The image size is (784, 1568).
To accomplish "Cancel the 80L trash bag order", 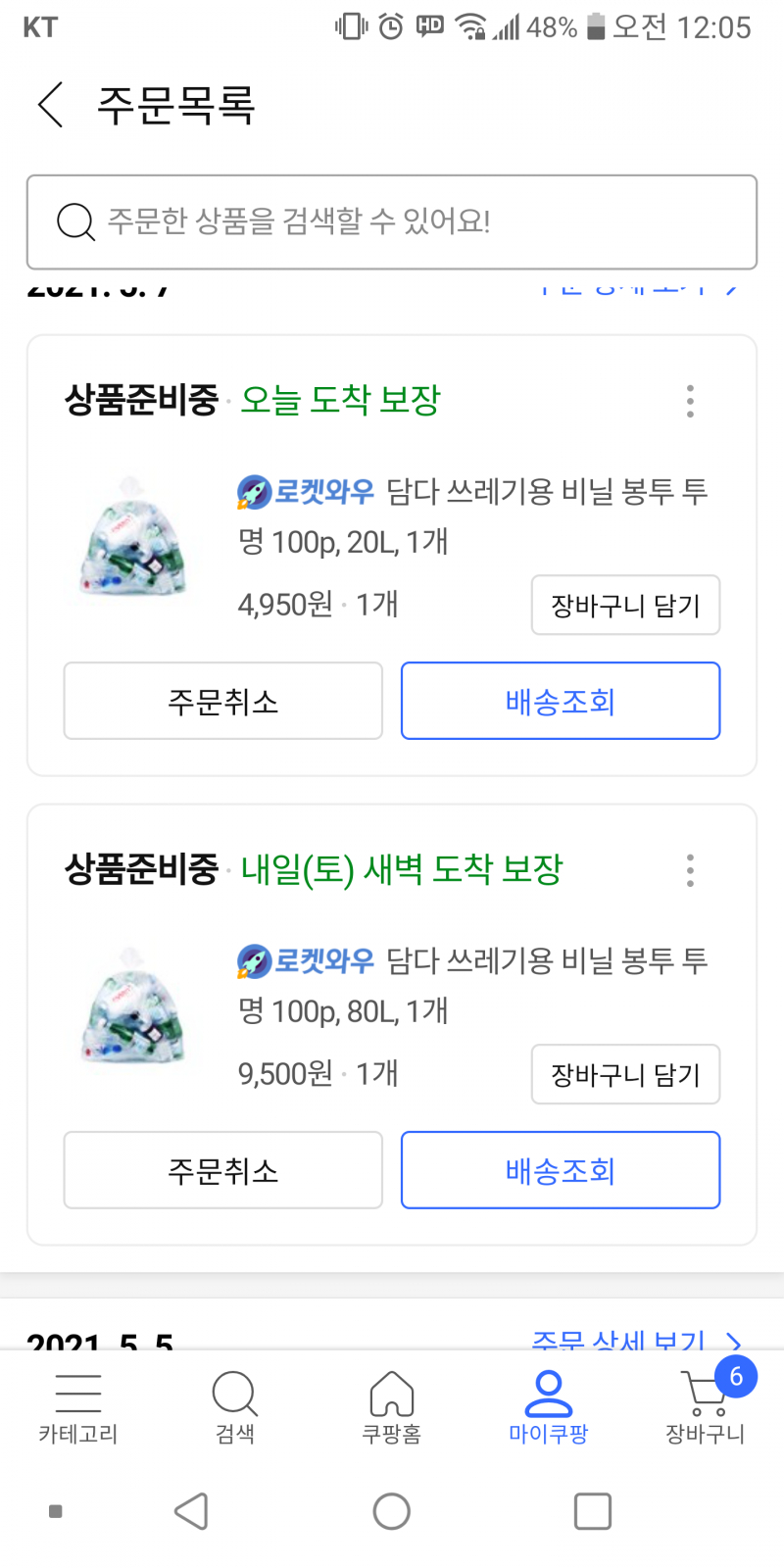I will [x=223, y=1170].
